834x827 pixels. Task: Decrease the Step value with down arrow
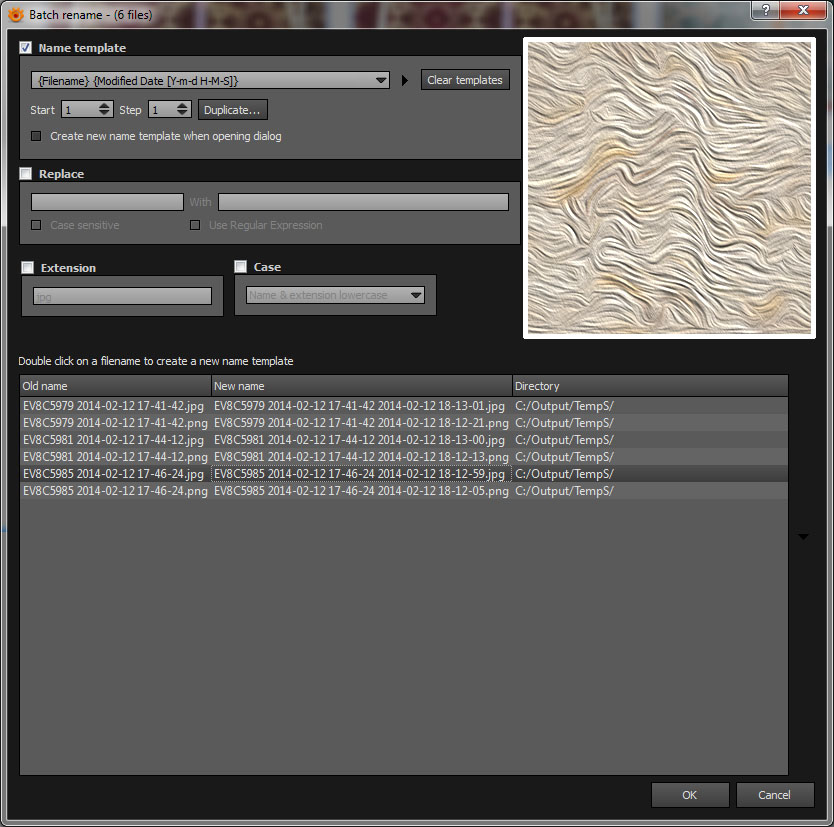coord(182,113)
